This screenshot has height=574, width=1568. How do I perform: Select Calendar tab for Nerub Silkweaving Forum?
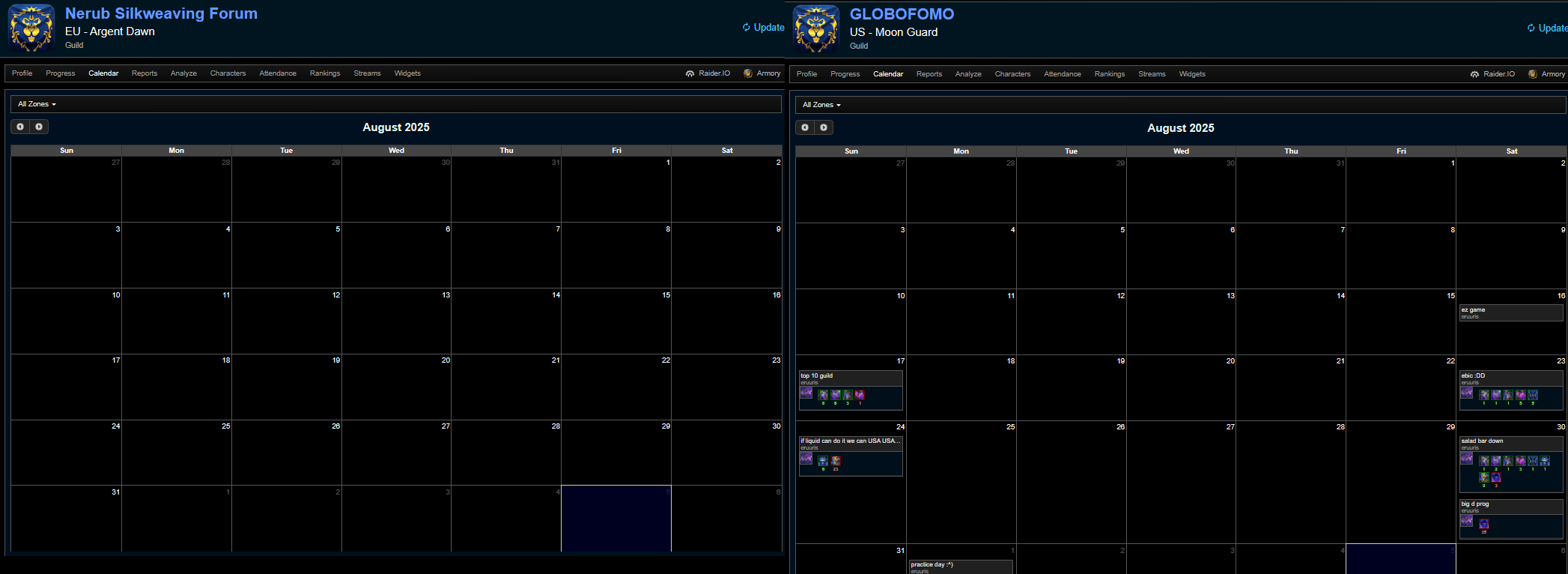(103, 73)
